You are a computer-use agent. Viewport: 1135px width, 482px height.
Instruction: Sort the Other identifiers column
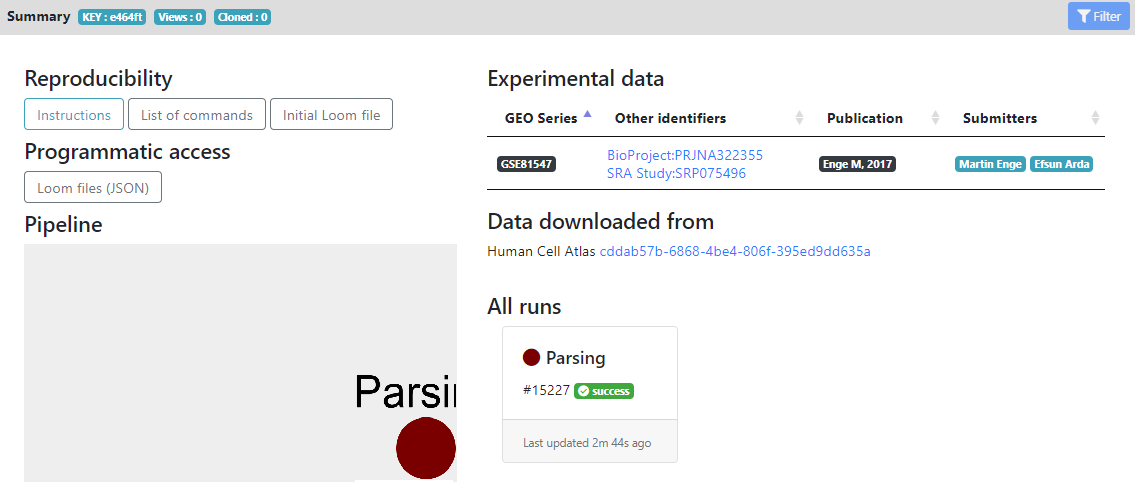[x=799, y=118]
